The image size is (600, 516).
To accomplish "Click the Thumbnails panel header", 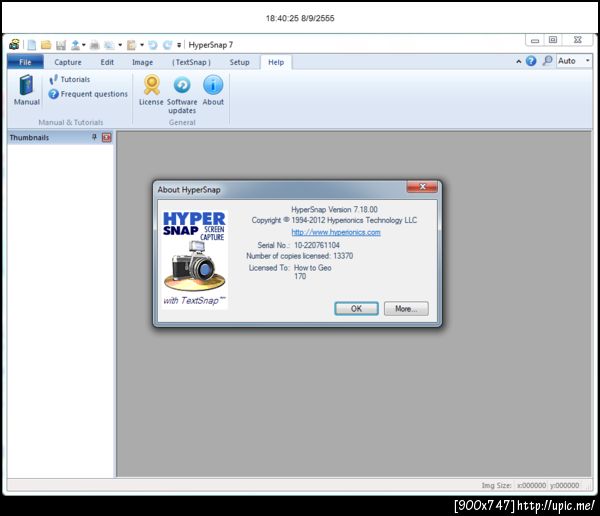I will [60, 137].
